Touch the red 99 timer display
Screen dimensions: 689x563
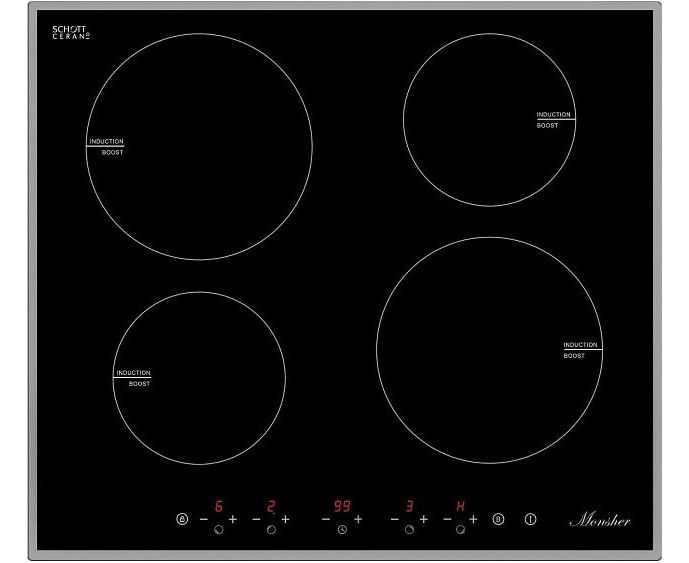click(342, 506)
